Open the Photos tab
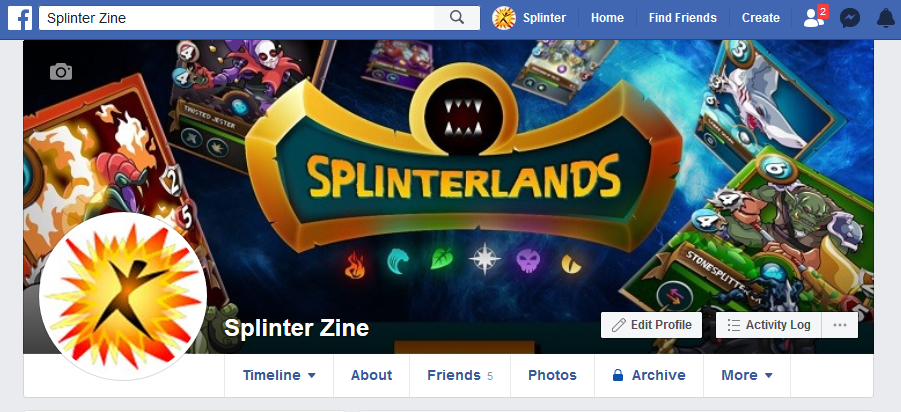 point(552,375)
